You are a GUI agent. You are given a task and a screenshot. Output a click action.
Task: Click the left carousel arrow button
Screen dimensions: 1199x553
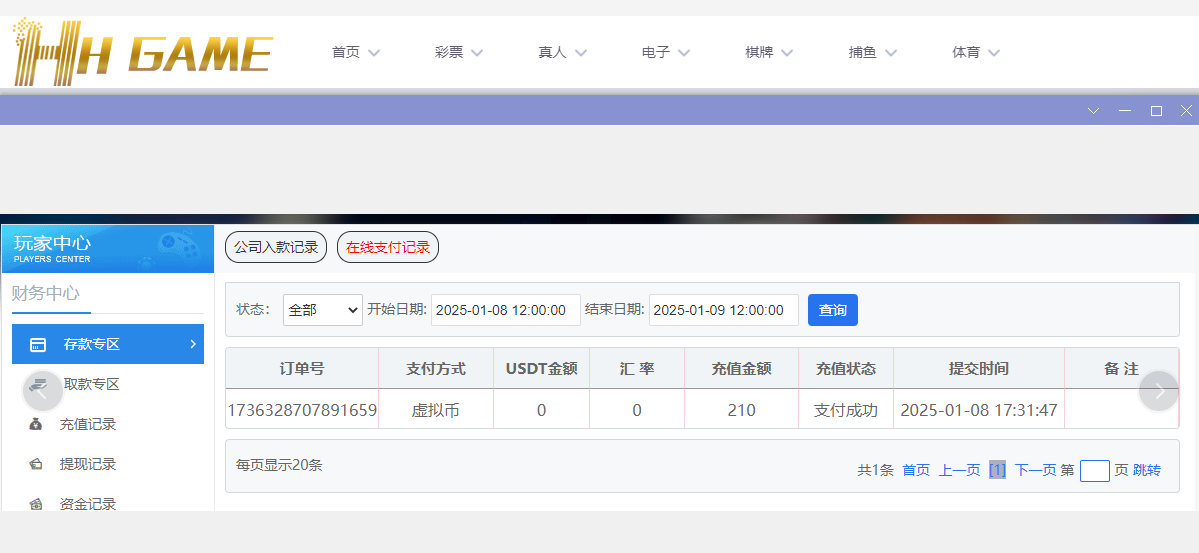(42, 391)
